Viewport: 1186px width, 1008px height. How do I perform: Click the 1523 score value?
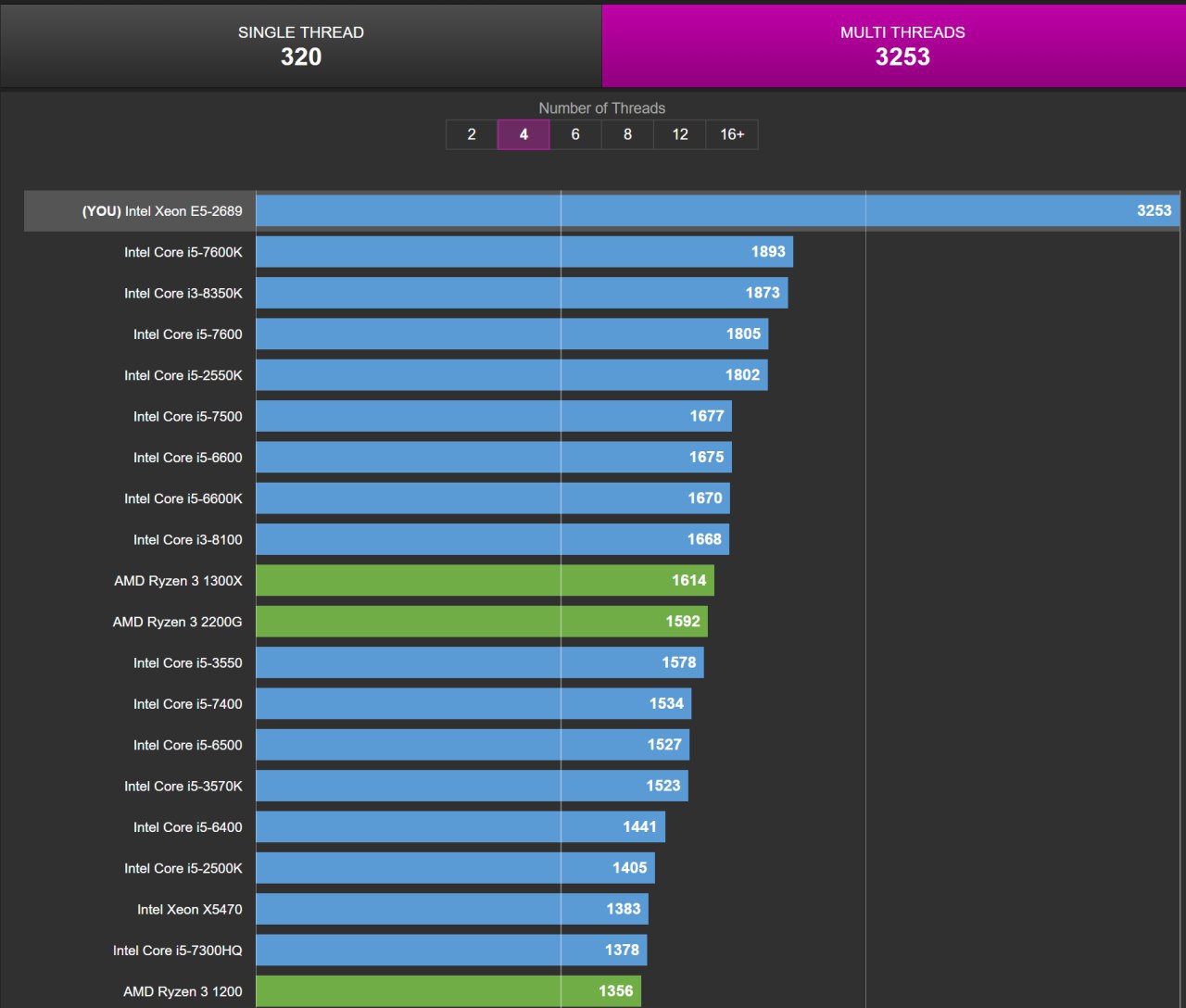[x=663, y=786]
